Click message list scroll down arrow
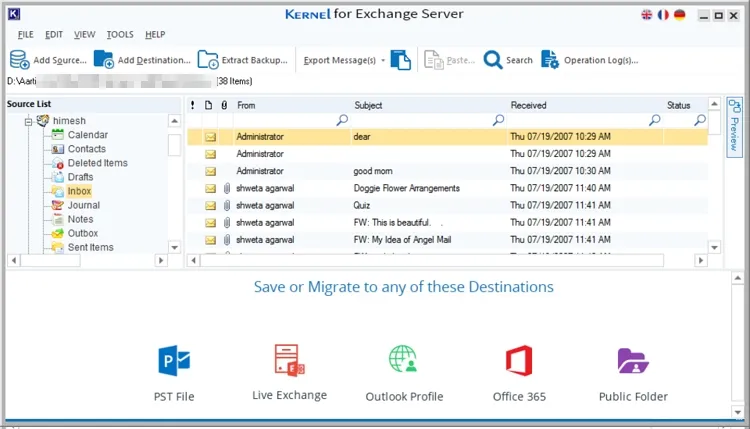This screenshot has height=429, width=750. (x=714, y=248)
